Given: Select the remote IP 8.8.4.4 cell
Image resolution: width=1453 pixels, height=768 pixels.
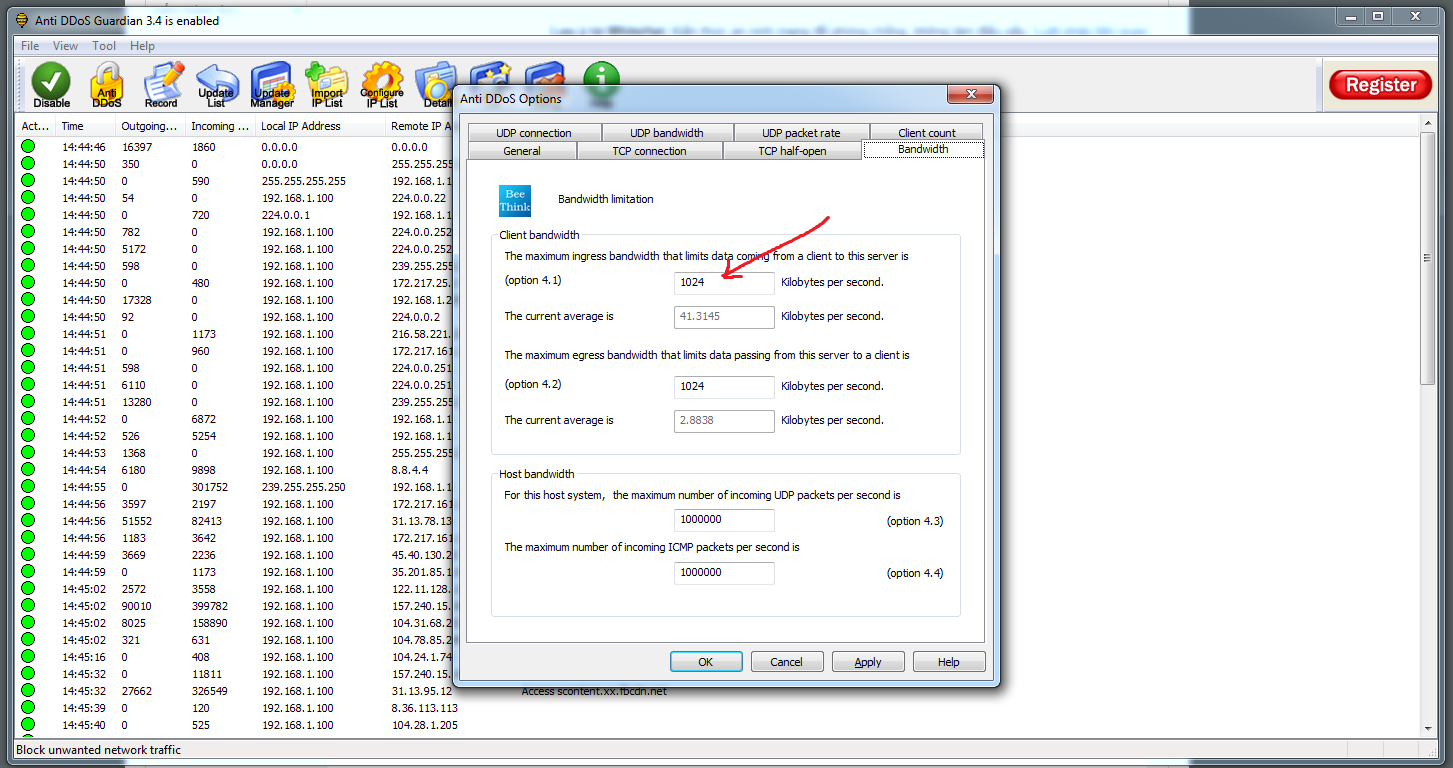Looking at the screenshot, I should click(410, 470).
